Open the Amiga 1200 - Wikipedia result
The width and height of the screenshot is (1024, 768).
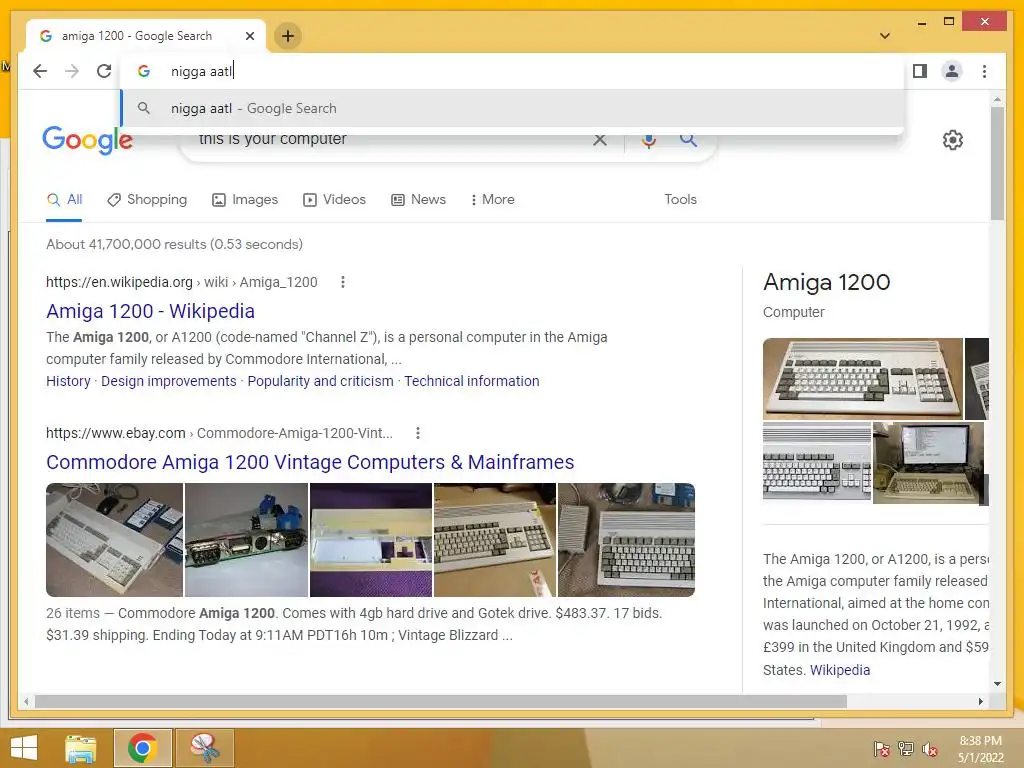pyautogui.click(x=150, y=312)
